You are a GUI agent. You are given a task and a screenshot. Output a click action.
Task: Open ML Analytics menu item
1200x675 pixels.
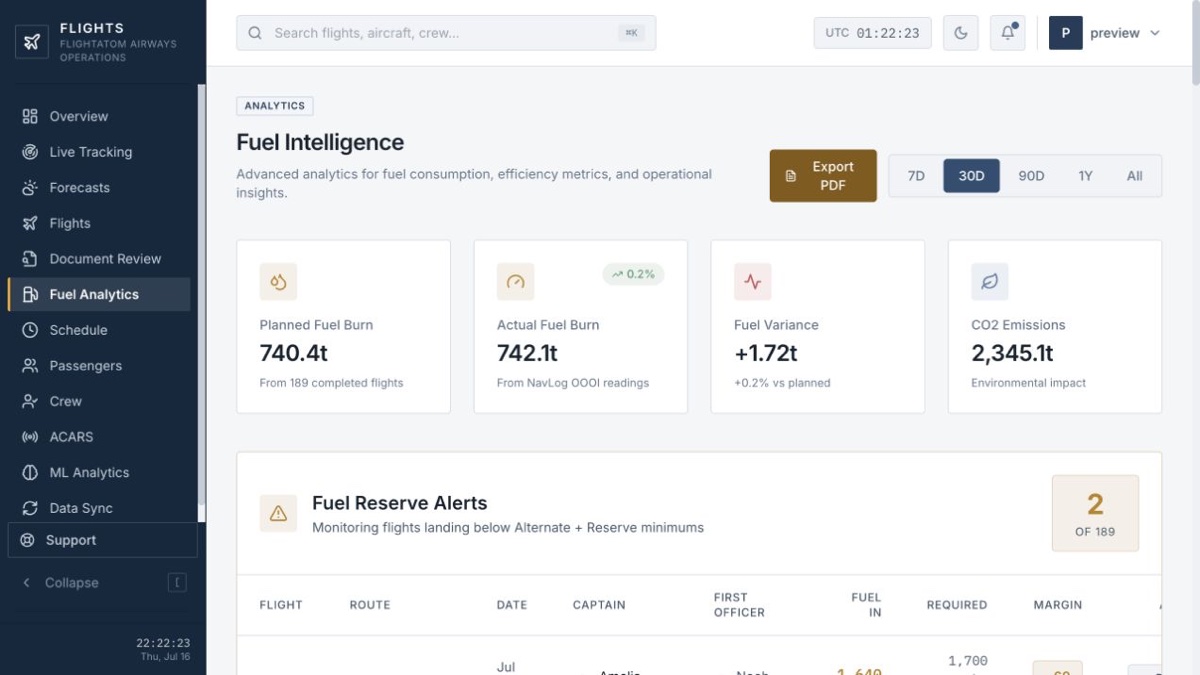pos(99,473)
